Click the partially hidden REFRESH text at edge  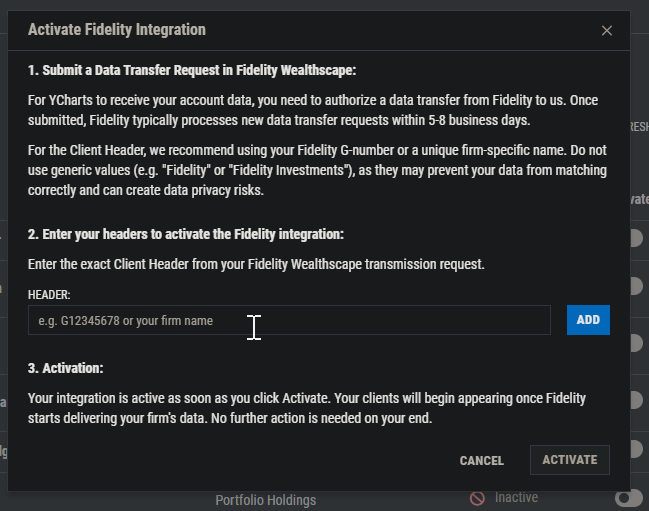tap(639, 127)
